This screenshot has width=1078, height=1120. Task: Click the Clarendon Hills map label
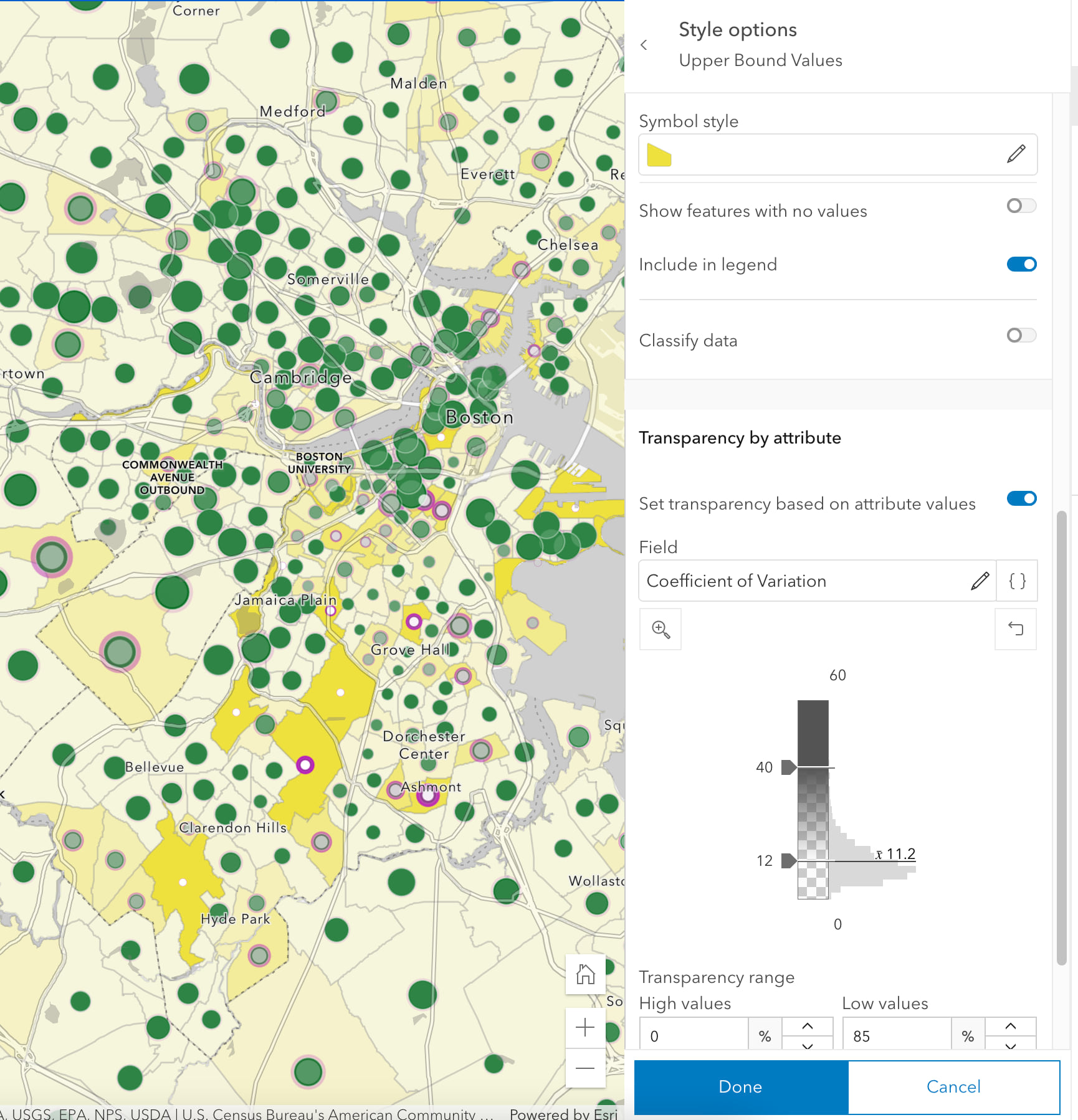(233, 828)
